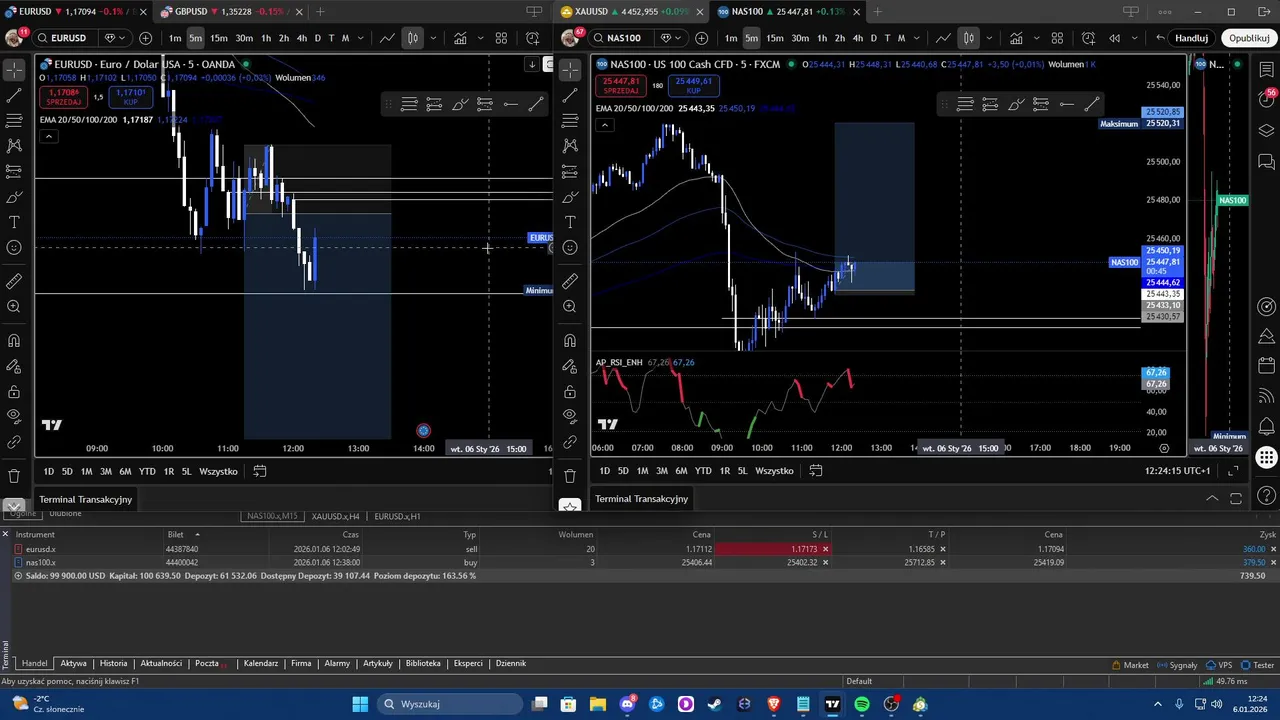The image size is (1280, 720).
Task: Open the chat messages icon in right sidebar
Action: (x=1266, y=161)
